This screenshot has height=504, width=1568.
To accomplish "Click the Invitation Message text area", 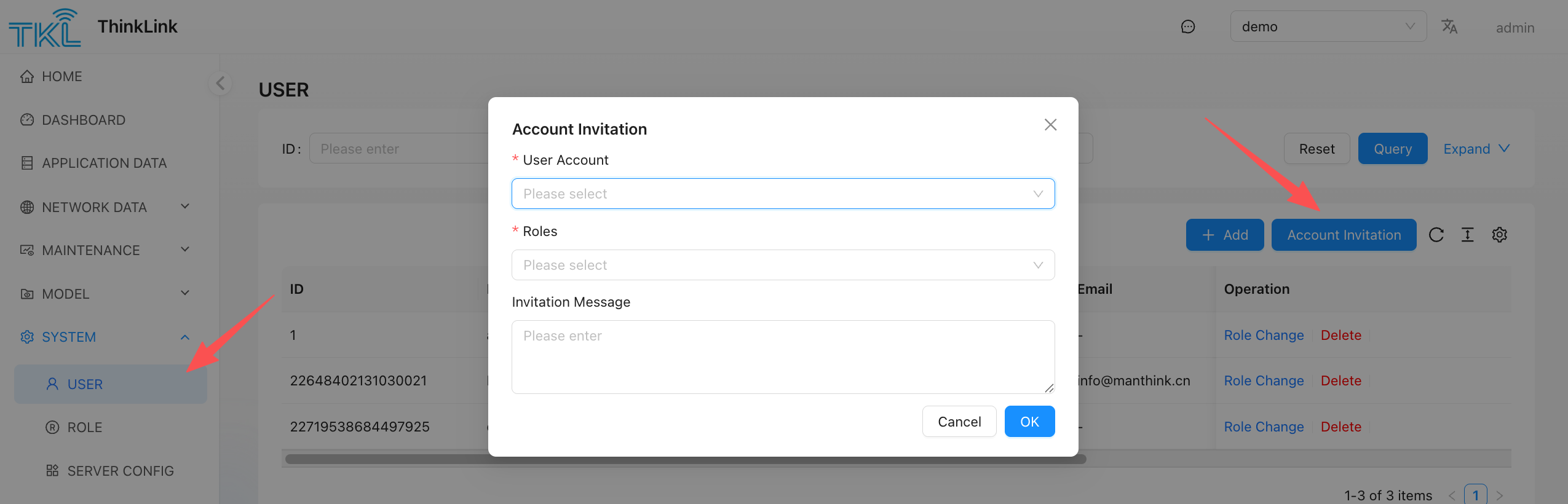I will [783, 356].
